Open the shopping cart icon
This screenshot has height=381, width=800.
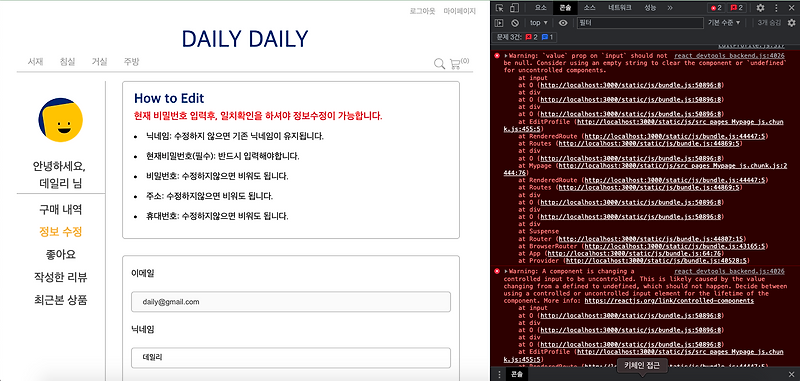(x=455, y=64)
